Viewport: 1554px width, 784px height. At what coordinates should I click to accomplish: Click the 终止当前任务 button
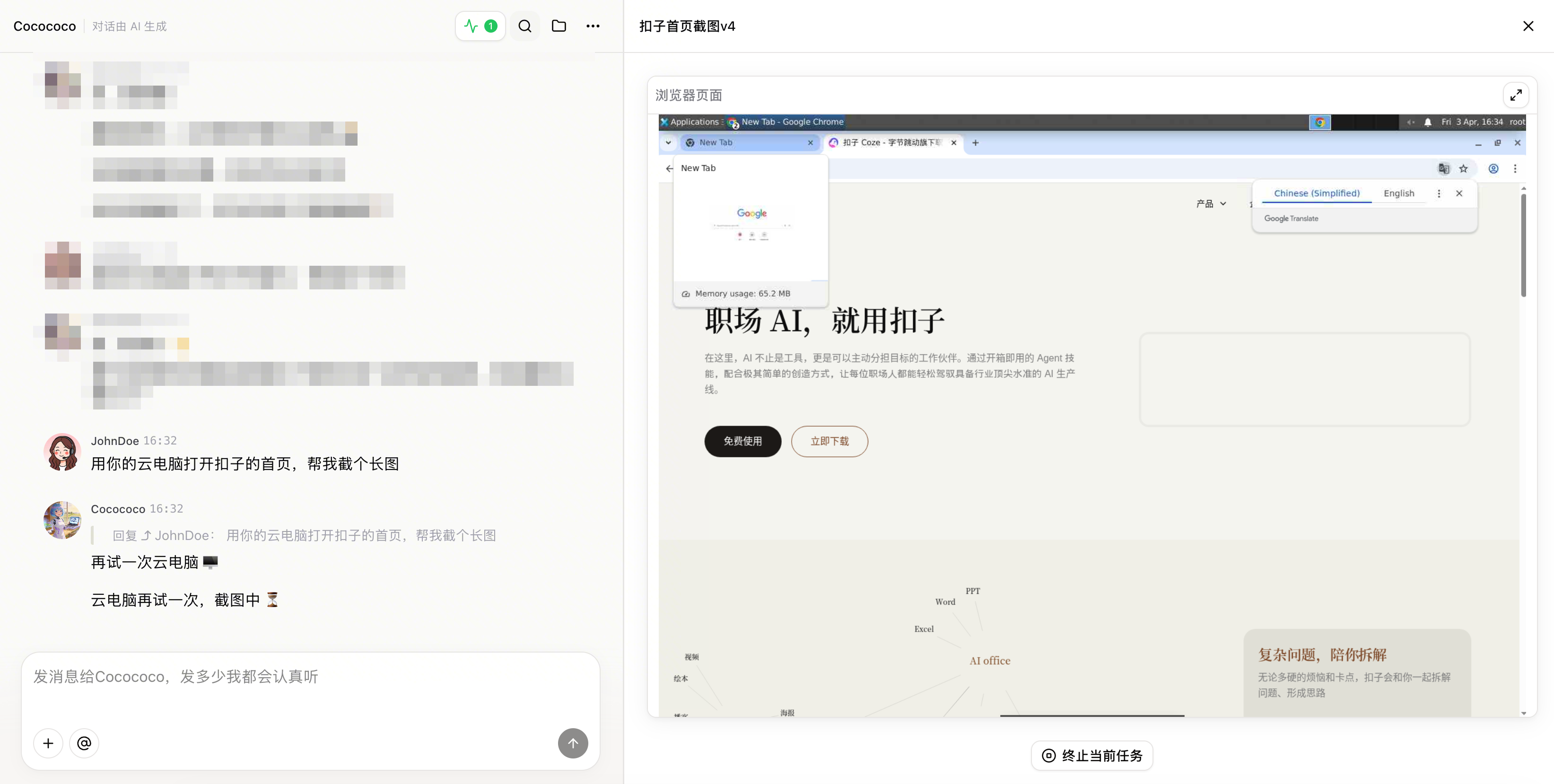[x=1092, y=756]
